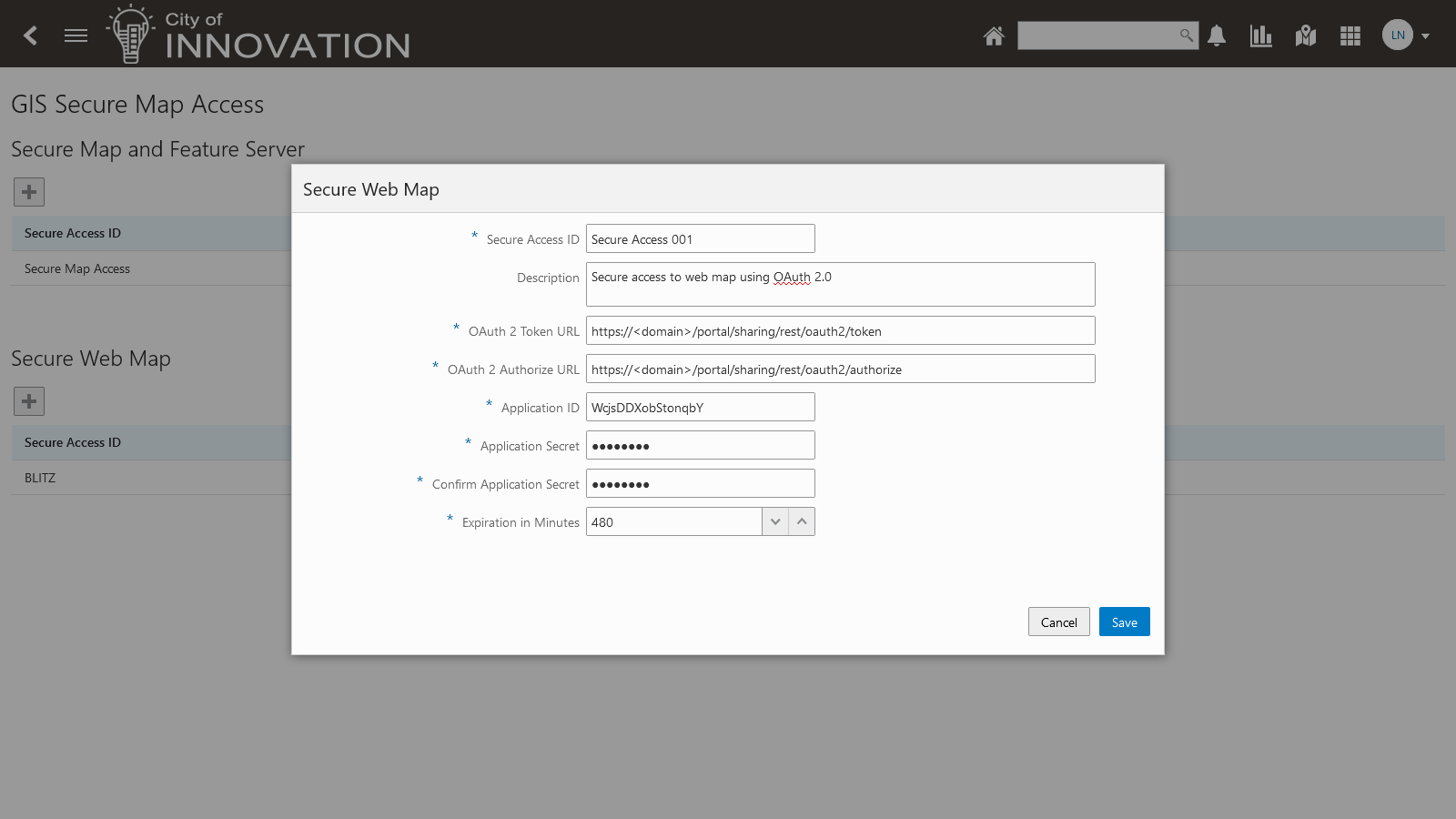Cancel the Secure Web Map dialog
Image resolution: width=1456 pixels, height=819 pixels.
click(x=1058, y=622)
